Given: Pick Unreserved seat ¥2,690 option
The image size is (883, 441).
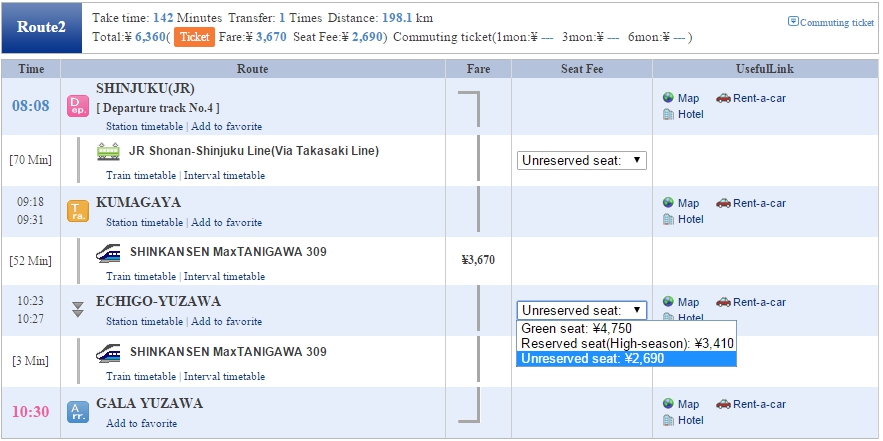Looking at the screenshot, I should coord(626,358).
